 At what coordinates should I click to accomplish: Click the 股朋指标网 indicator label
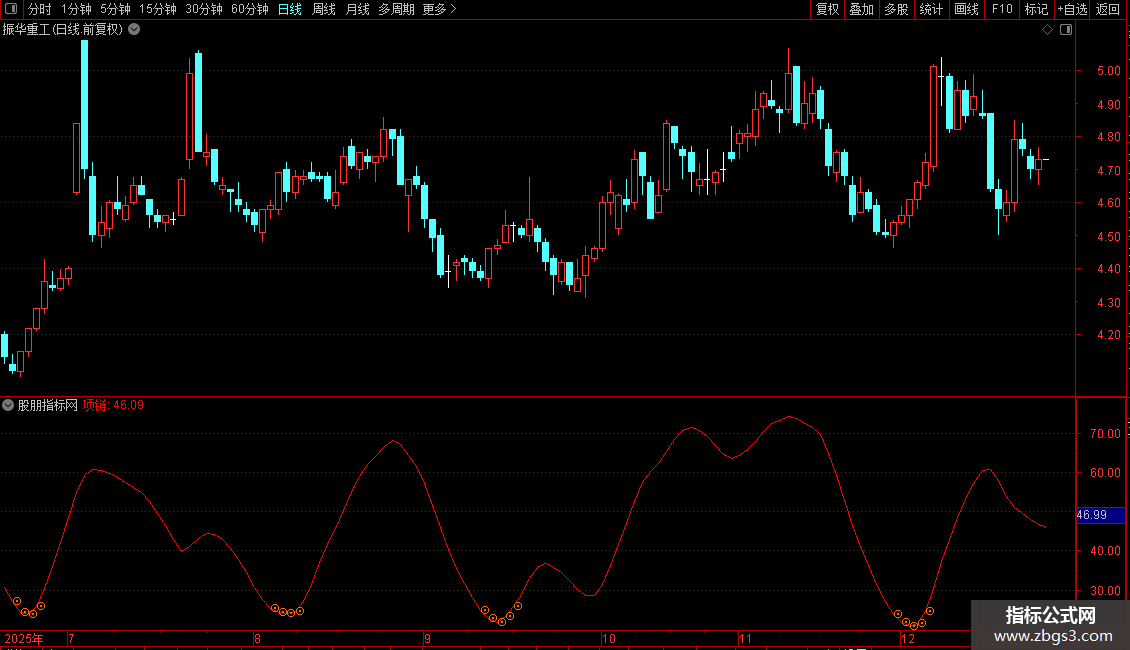pyautogui.click(x=48, y=405)
